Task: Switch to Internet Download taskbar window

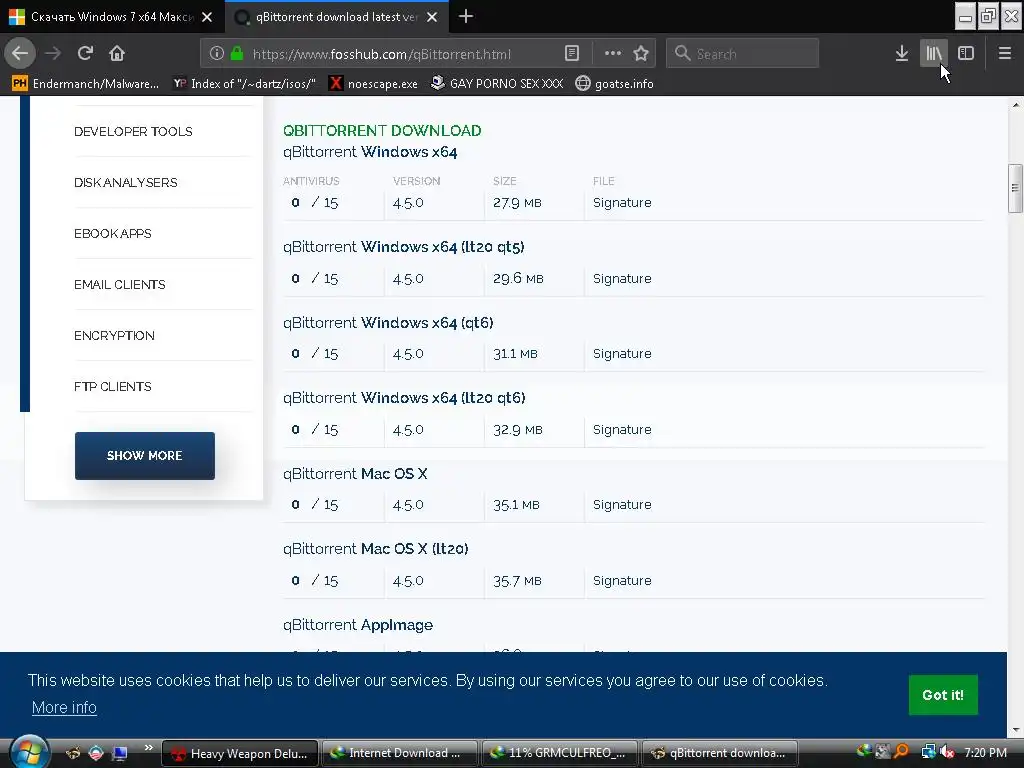Action: [x=398, y=753]
